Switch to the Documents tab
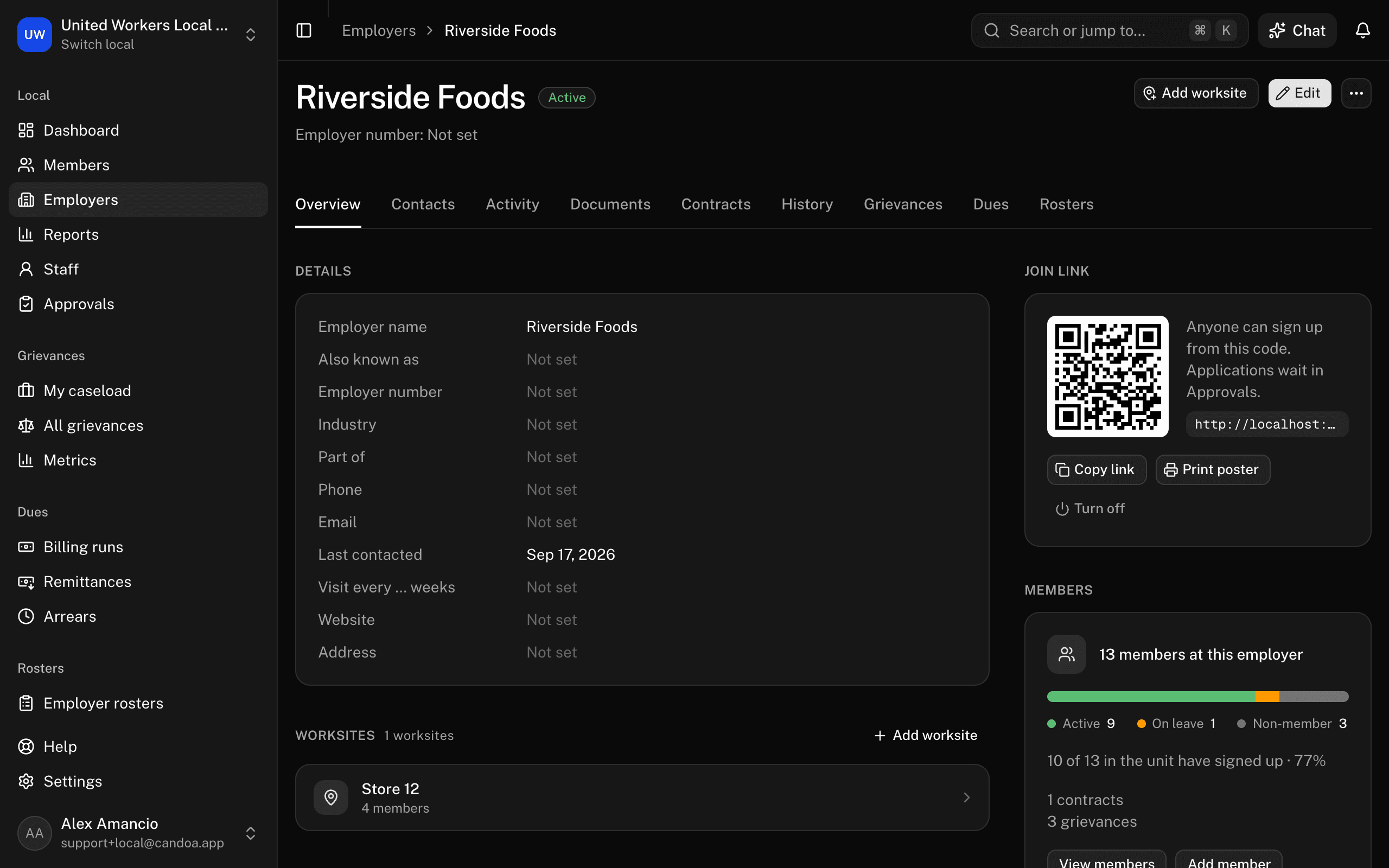Viewport: 1389px width, 868px height. (610, 205)
